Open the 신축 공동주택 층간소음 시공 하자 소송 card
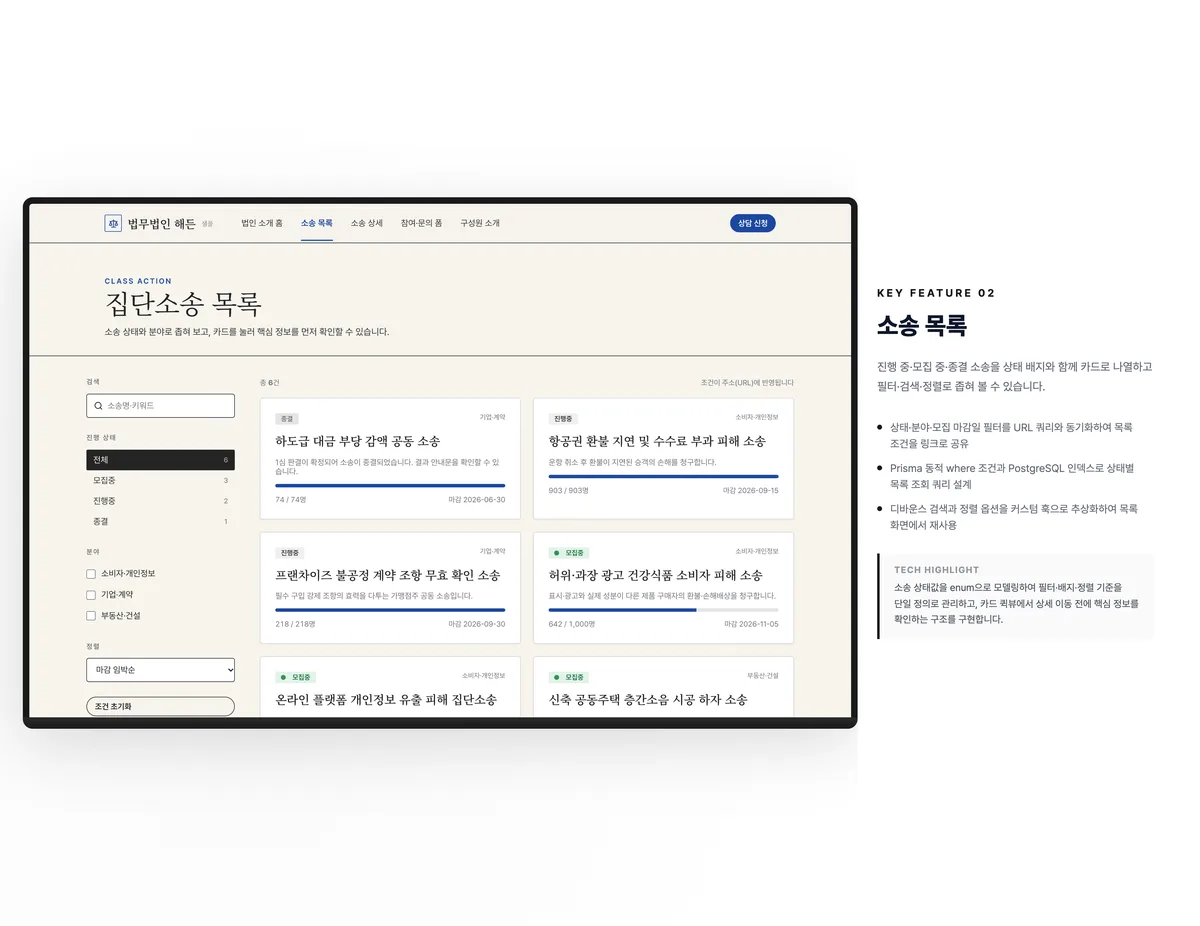This screenshot has height=926, width=1200. click(x=663, y=687)
